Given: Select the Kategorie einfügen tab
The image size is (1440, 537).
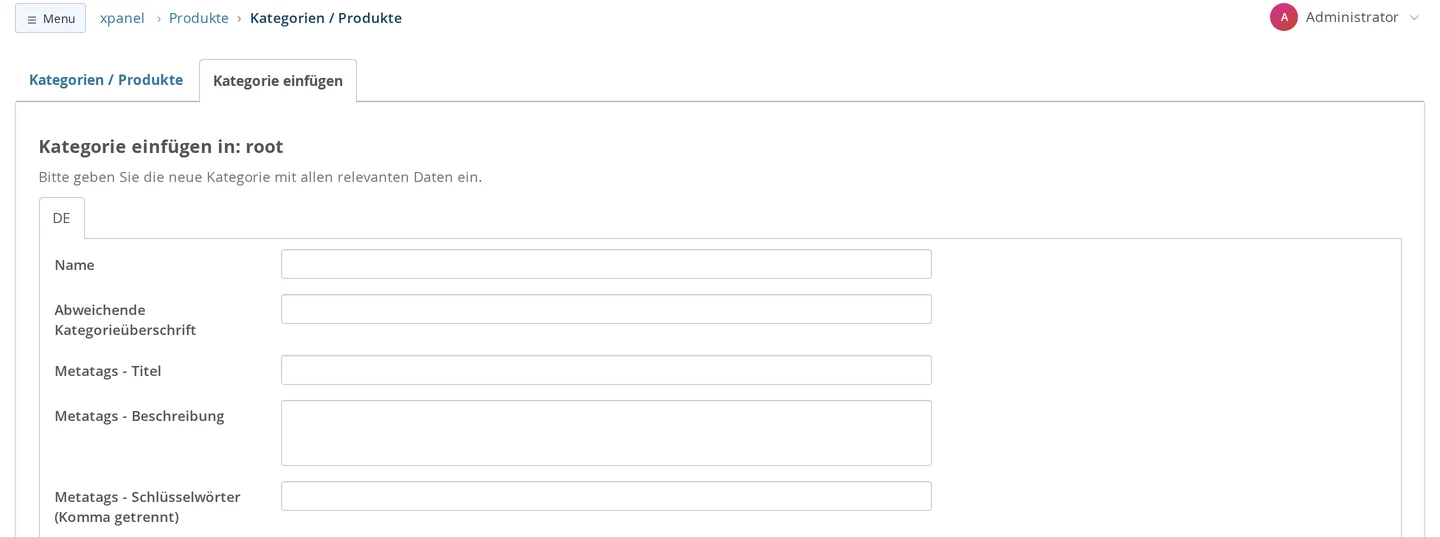Looking at the screenshot, I should tap(278, 81).
